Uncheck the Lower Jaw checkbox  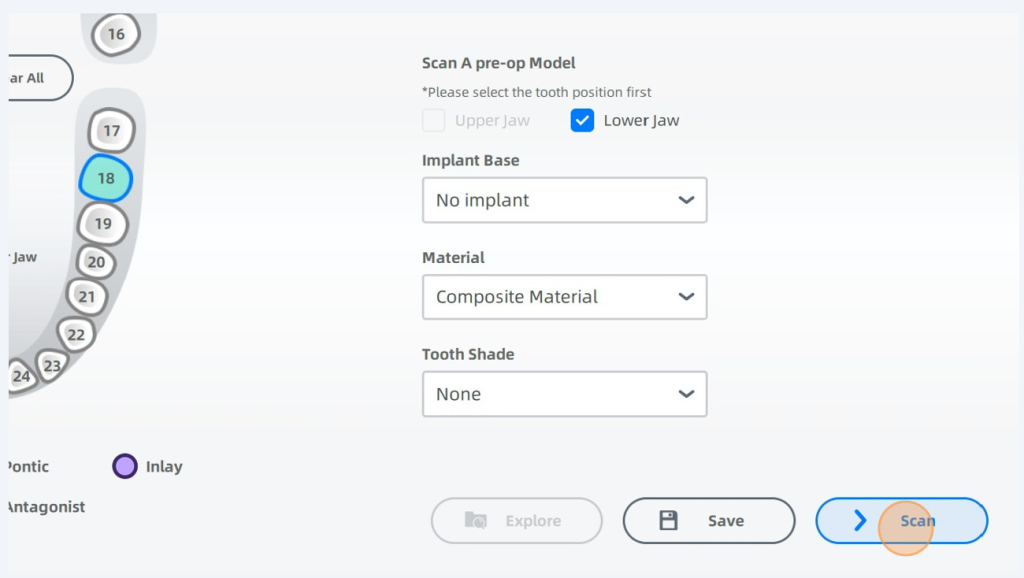coord(583,121)
